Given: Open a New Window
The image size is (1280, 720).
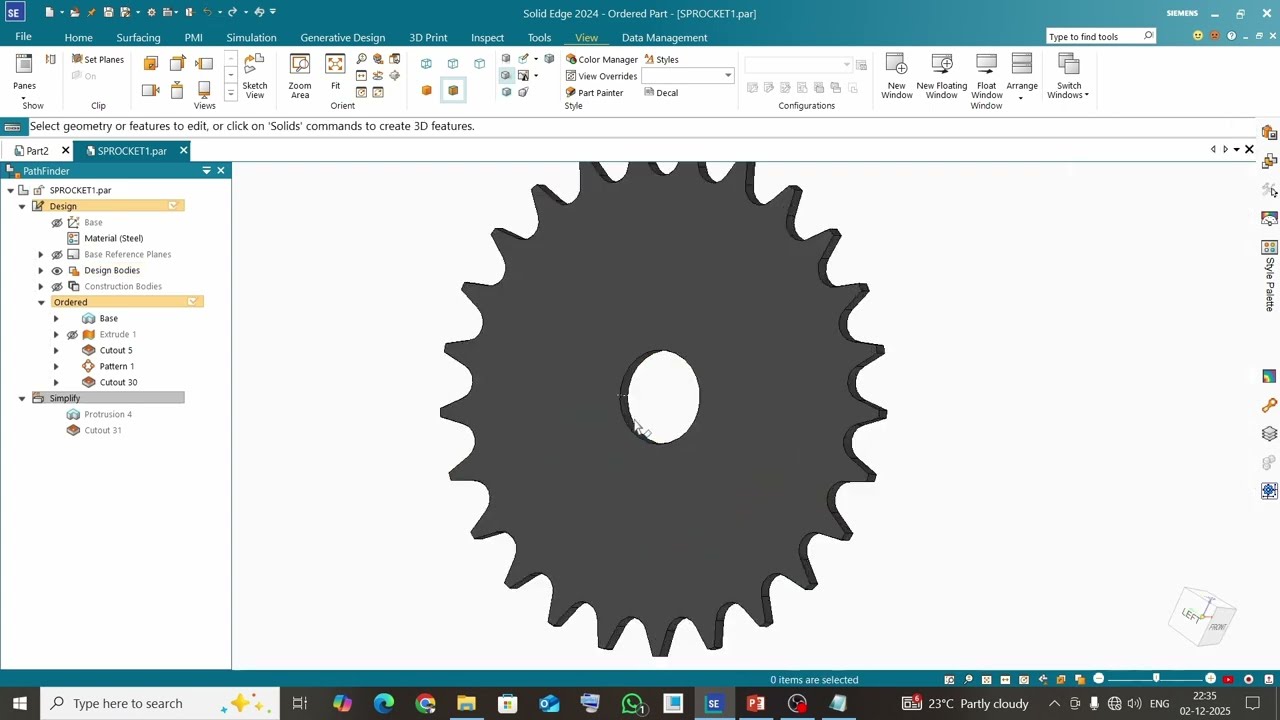Looking at the screenshot, I should coord(896,75).
